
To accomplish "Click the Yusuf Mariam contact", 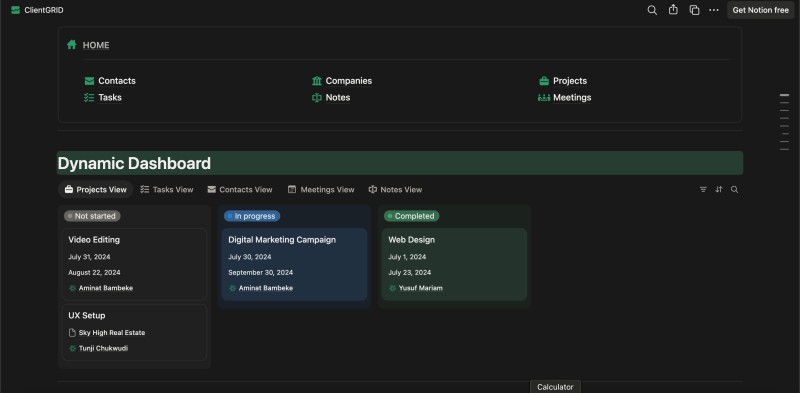I will pos(420,288).
